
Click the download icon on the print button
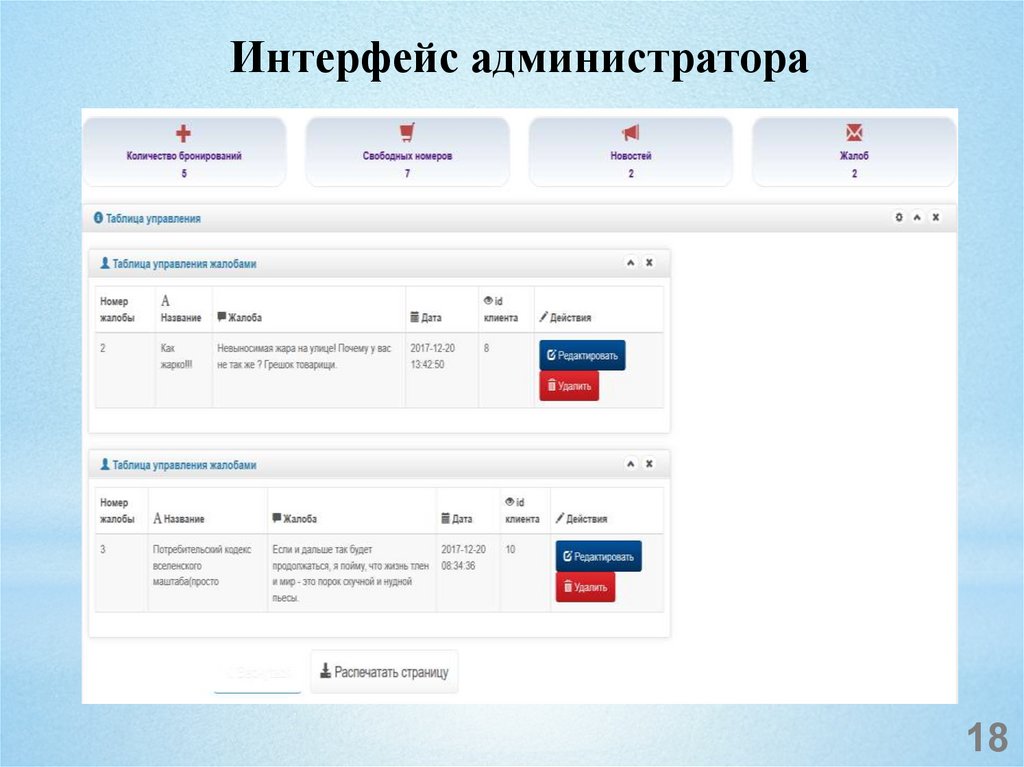tap(325, 671)
